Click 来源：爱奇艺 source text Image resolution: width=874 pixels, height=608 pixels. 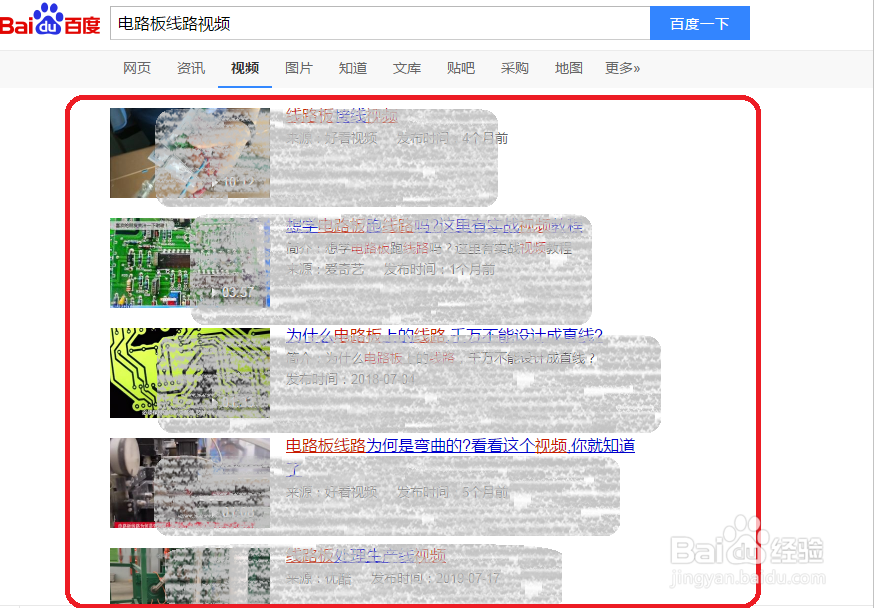pos(325,269)
